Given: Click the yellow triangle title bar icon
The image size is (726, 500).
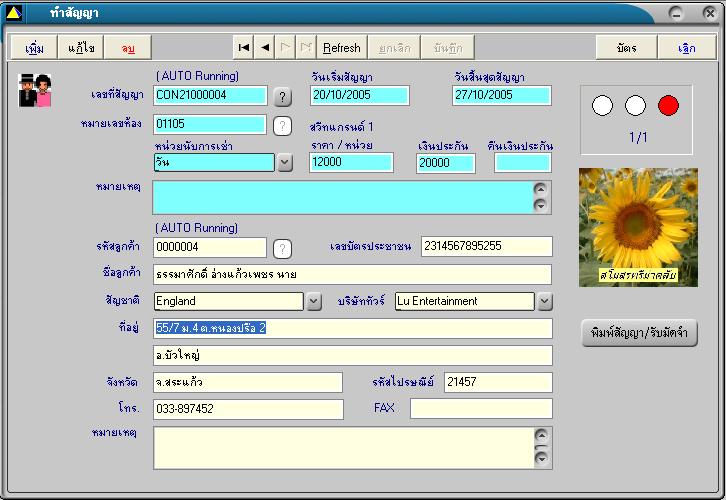Looking at the screenshot, I should 14,13.
